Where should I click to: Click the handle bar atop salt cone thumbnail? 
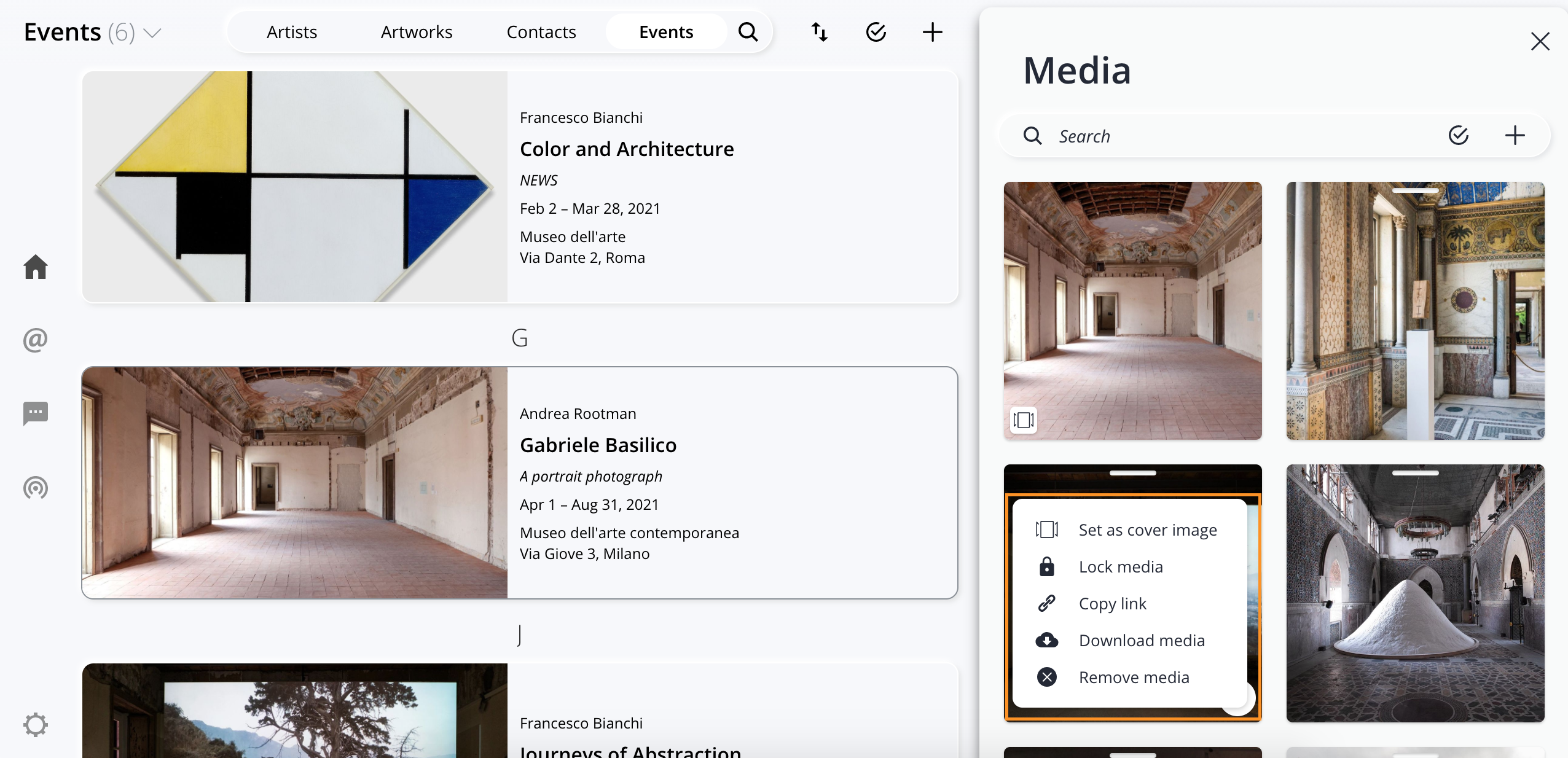tap(1416, 472)
